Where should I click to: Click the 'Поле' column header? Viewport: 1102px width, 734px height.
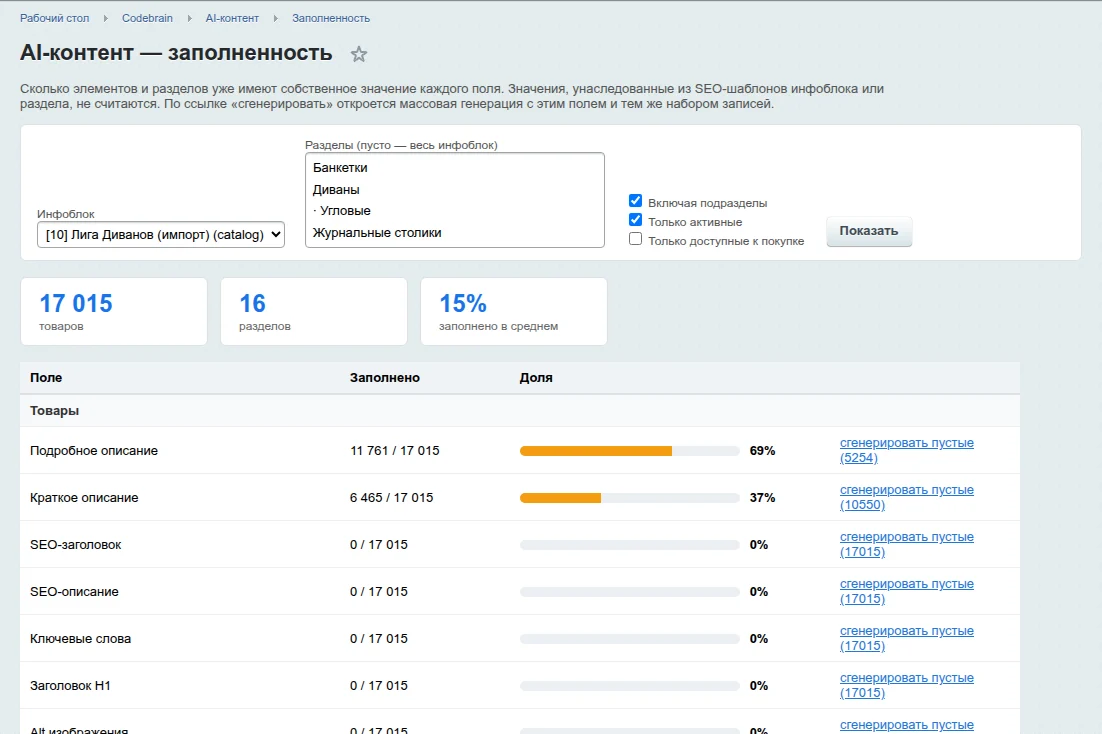click(x=46, y=378)
